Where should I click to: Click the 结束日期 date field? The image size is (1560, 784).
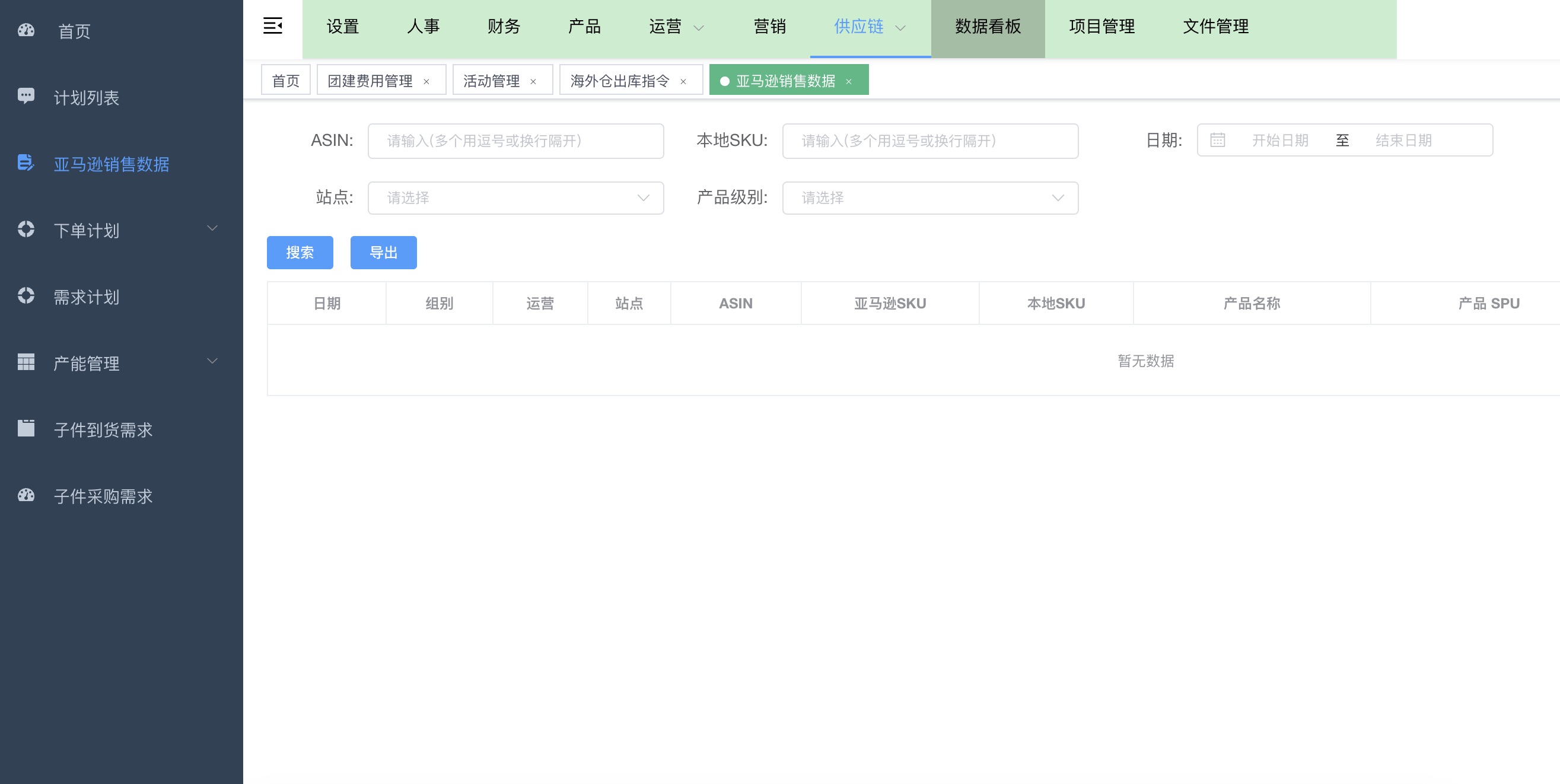(1403, 141)
